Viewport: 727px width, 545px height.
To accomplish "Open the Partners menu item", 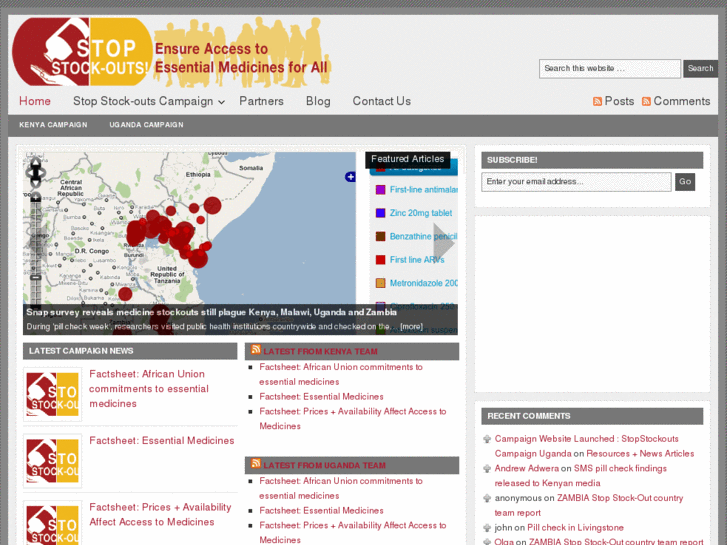I will coord(261,101).
